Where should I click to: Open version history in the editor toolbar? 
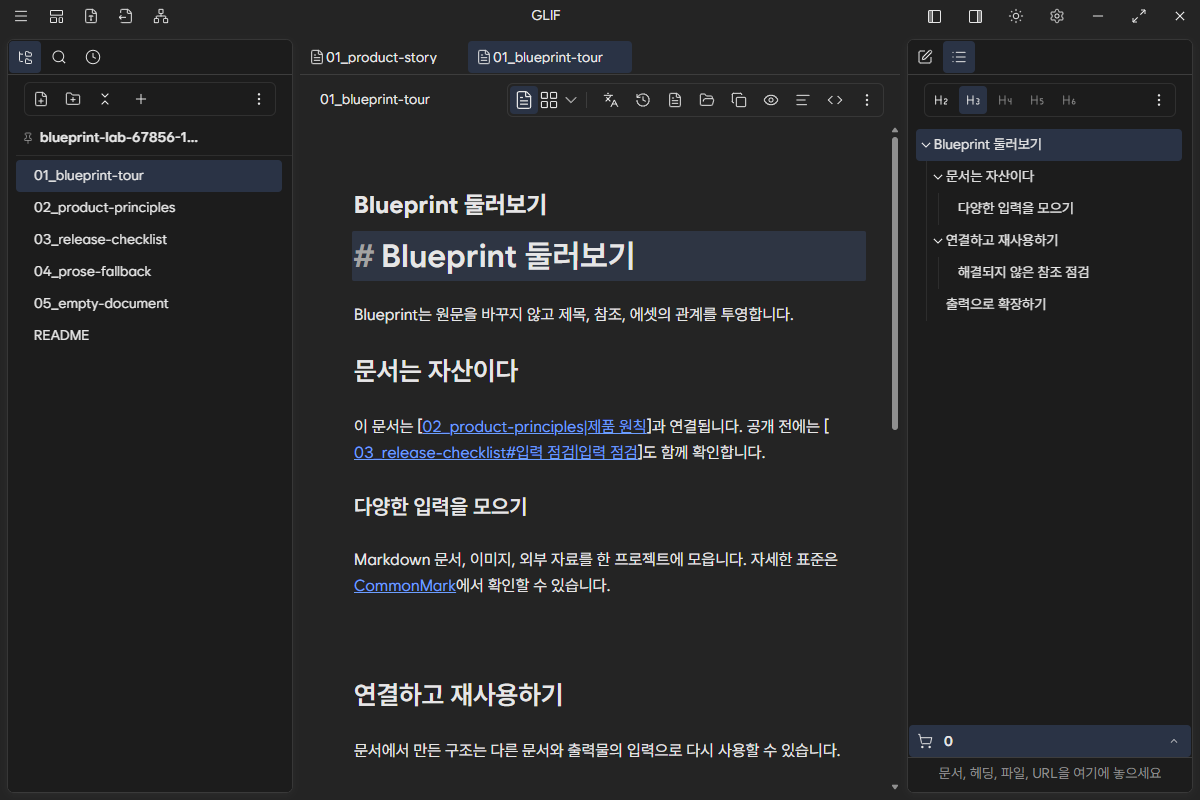(x=643, y=100)
